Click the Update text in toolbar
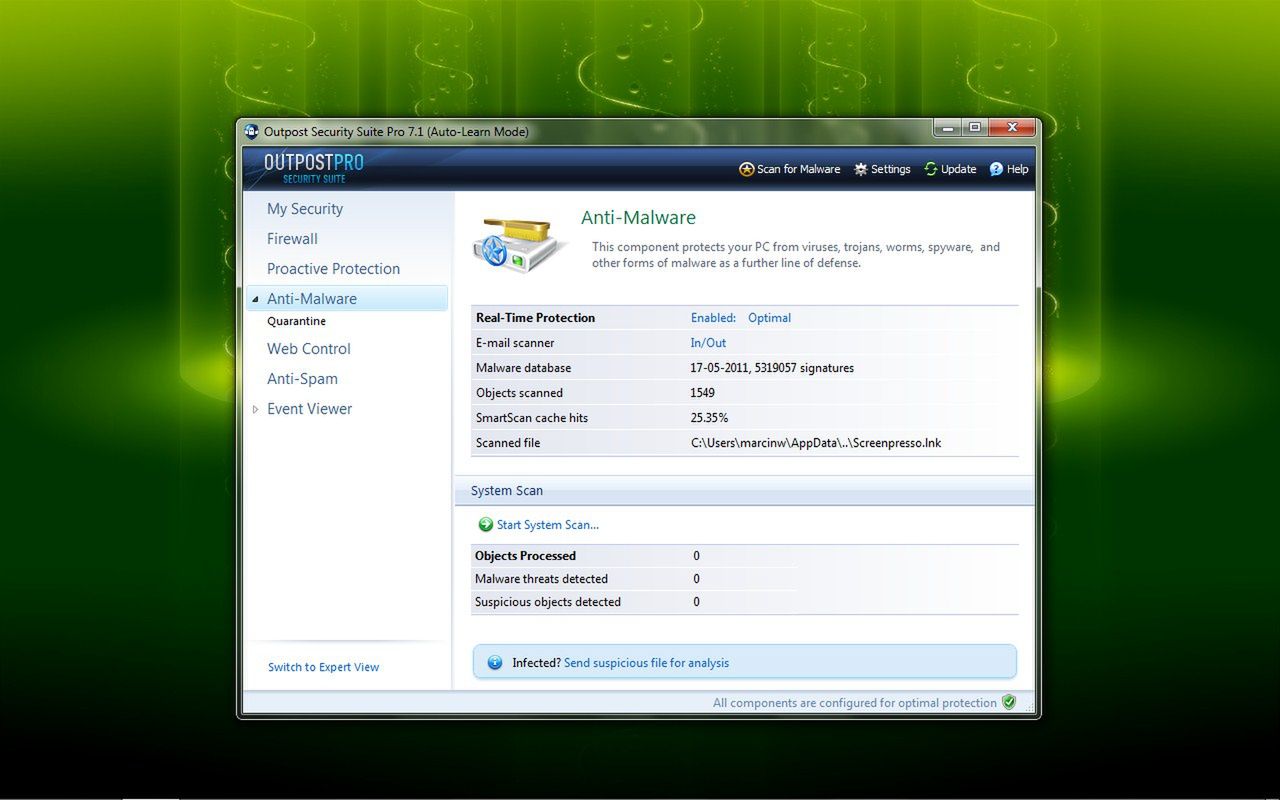 point(958,169)
